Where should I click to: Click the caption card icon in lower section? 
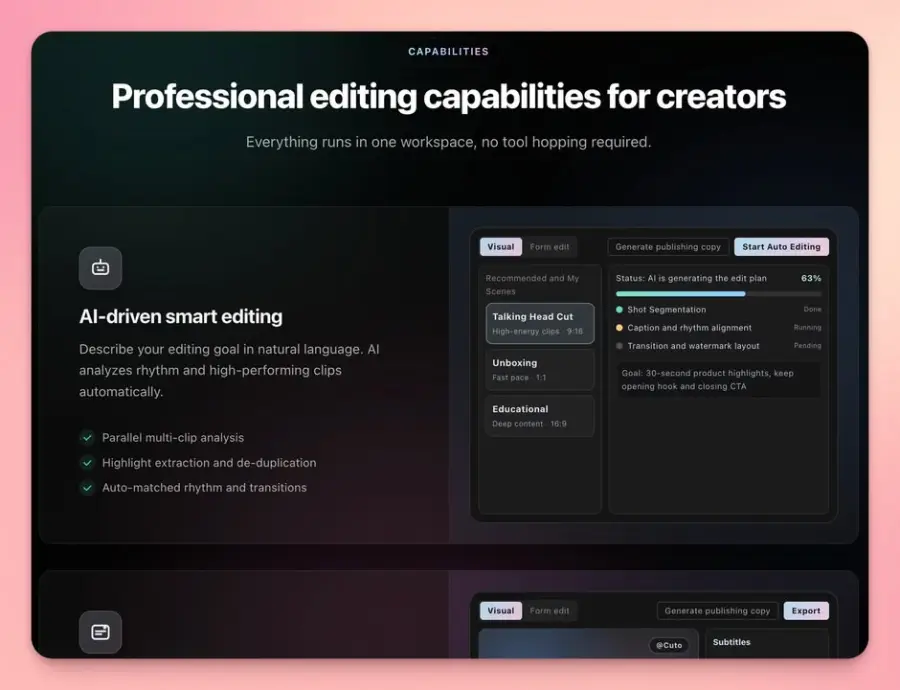[x=100, y=632]
